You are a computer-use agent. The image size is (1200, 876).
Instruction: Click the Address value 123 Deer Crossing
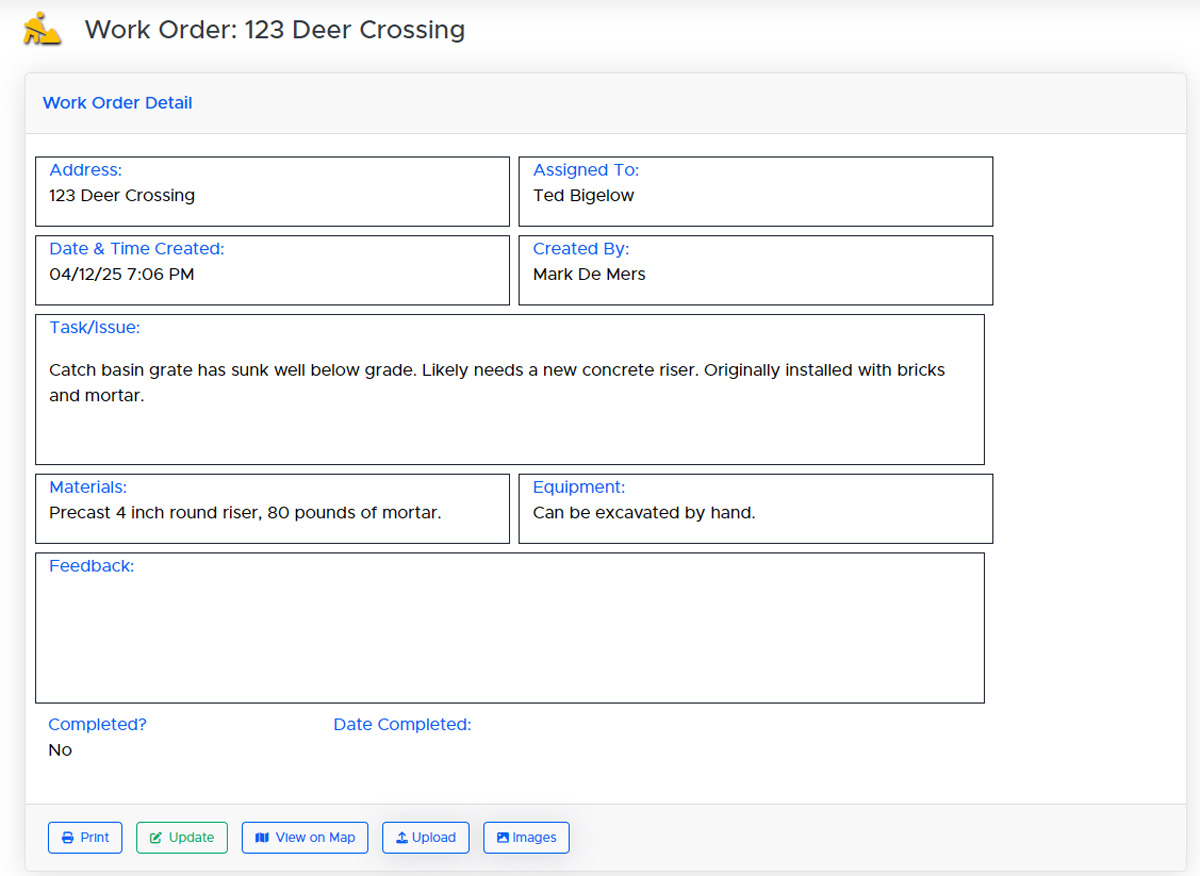(122, 196)
